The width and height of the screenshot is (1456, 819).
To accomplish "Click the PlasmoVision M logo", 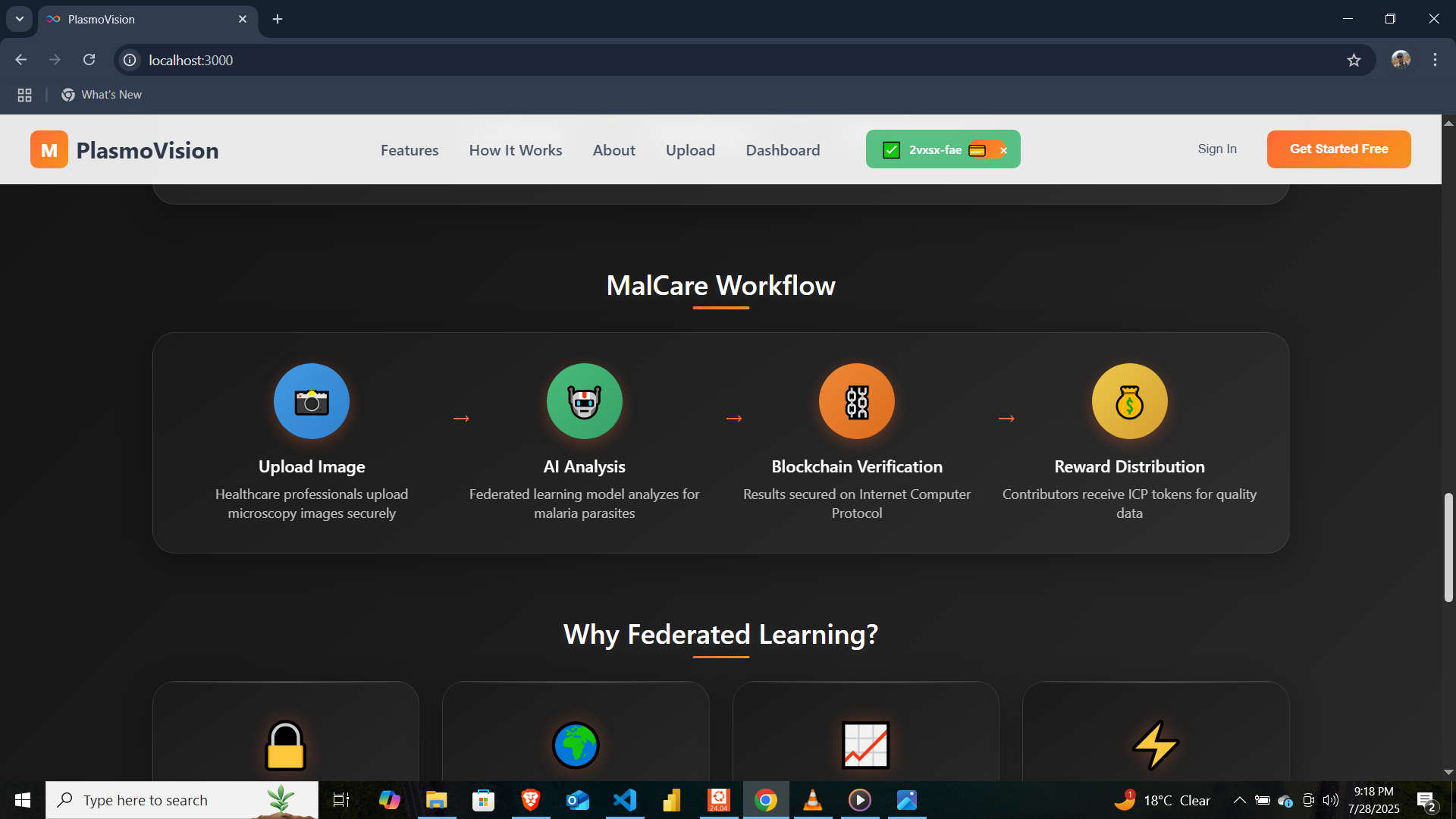I will point(49,149).
